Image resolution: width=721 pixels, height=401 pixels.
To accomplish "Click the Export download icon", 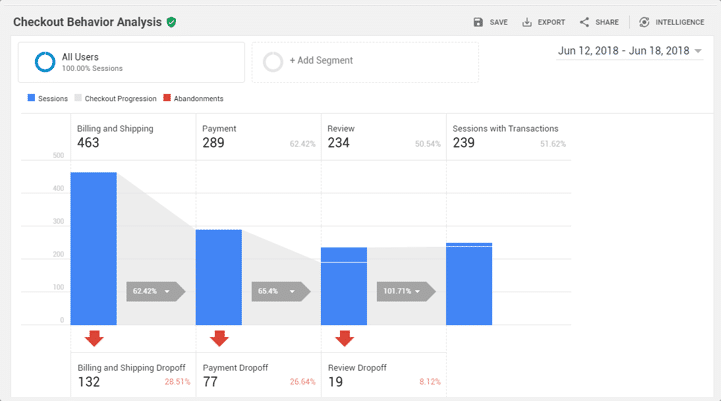I will pyautogui.click(x=527, y=22).
